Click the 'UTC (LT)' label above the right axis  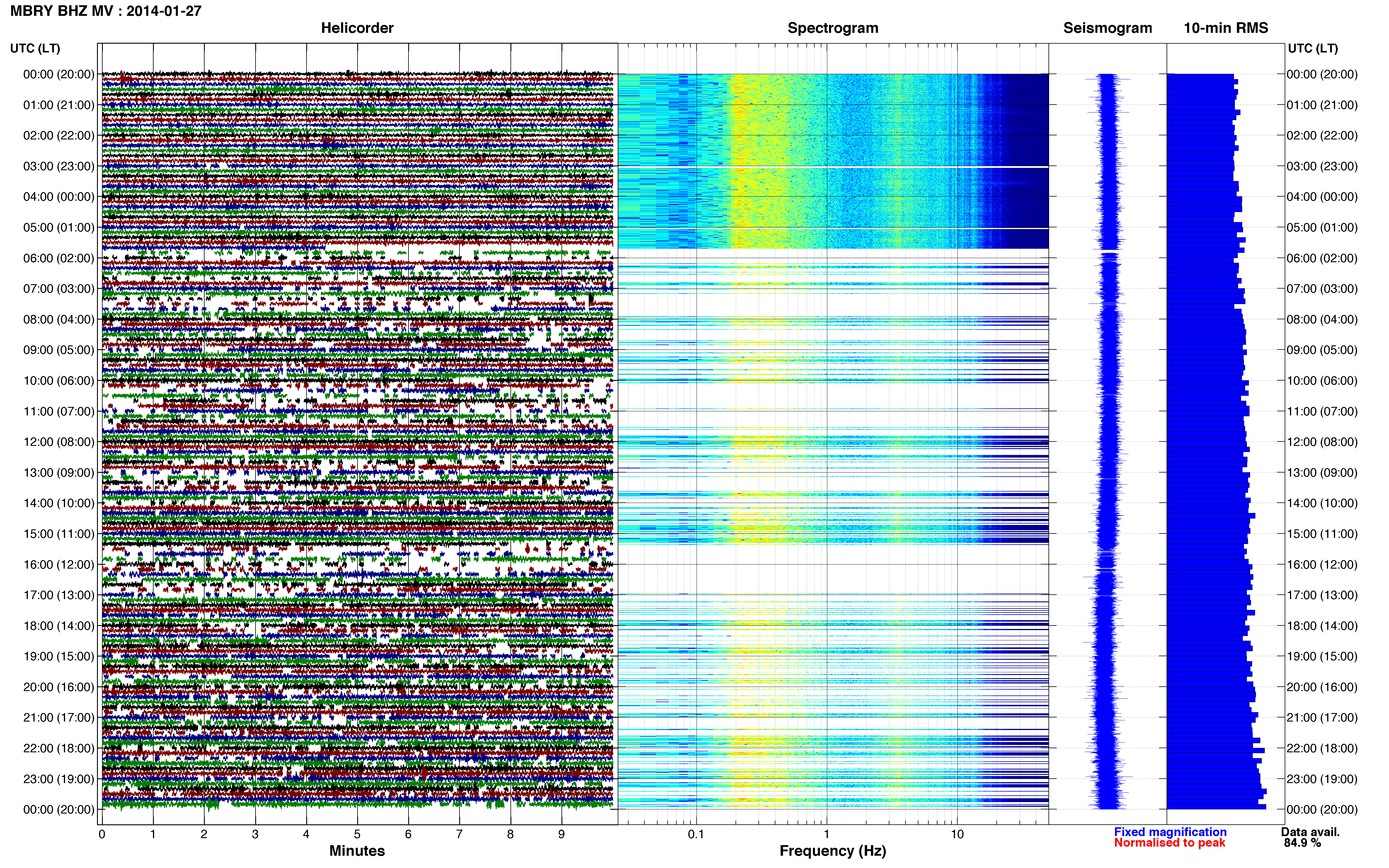pyautogui.click(x=1313, y=48)
